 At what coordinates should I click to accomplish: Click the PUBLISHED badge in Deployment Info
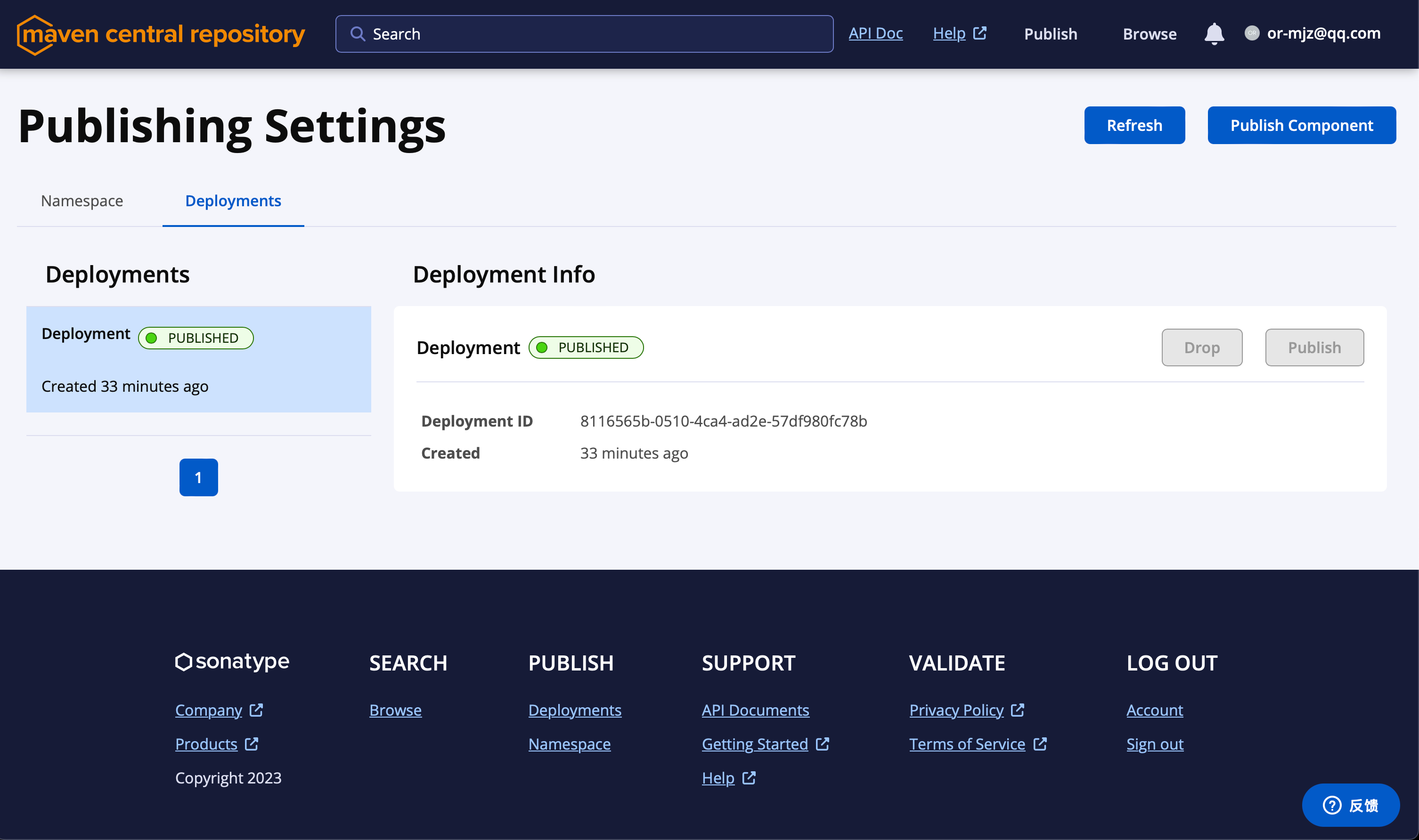coord(586,347)
